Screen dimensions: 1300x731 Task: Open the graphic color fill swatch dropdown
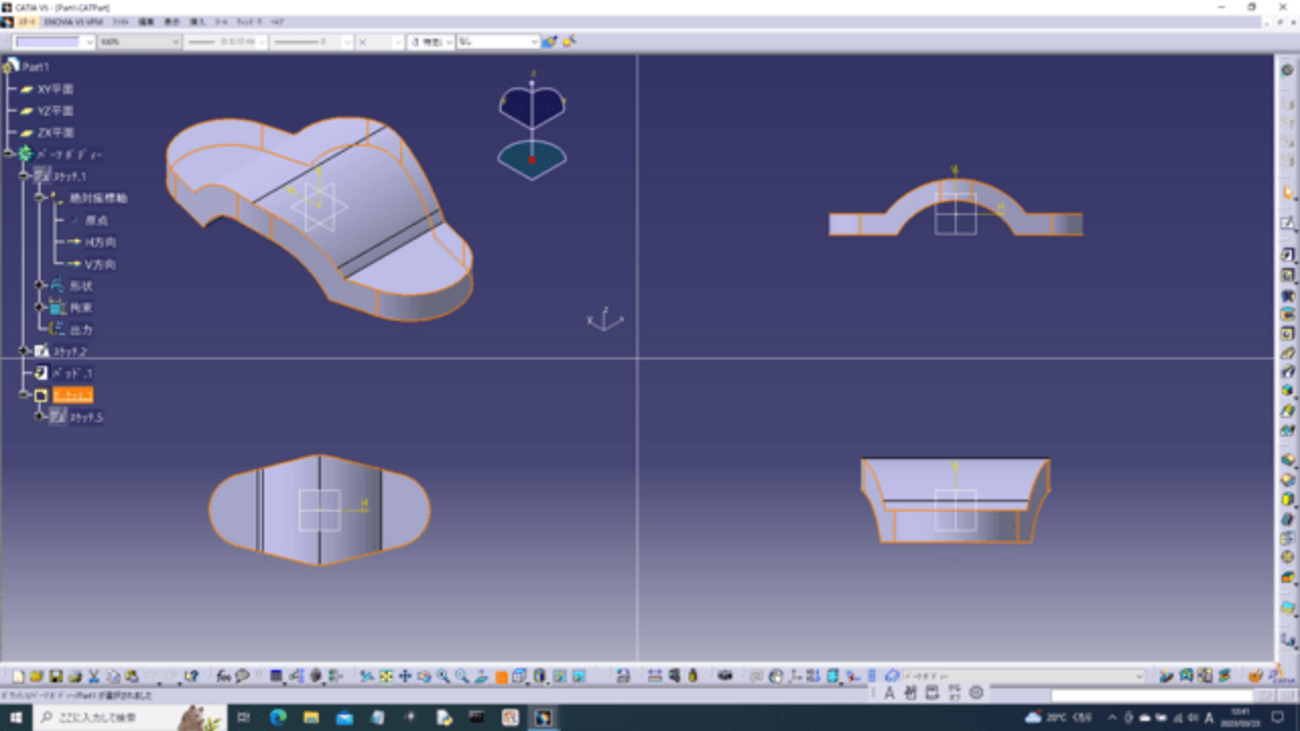89,42
